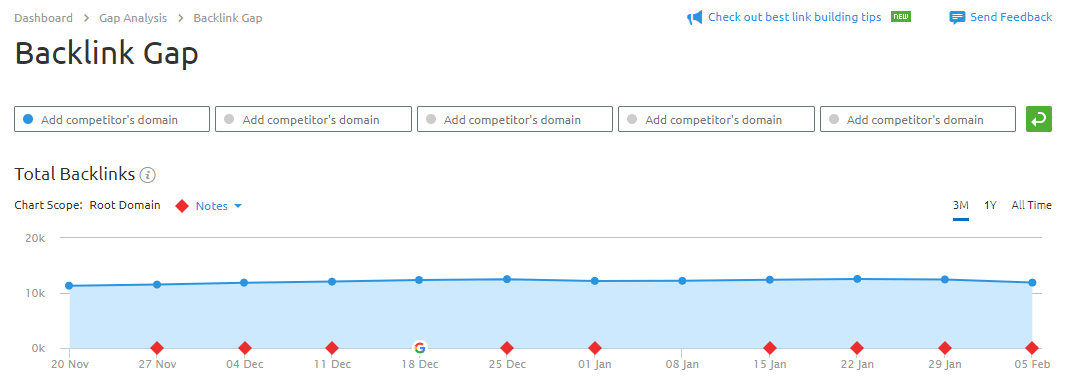Click the megaphone icon for link tips
1067x389 pixels.
pos(694,18)
